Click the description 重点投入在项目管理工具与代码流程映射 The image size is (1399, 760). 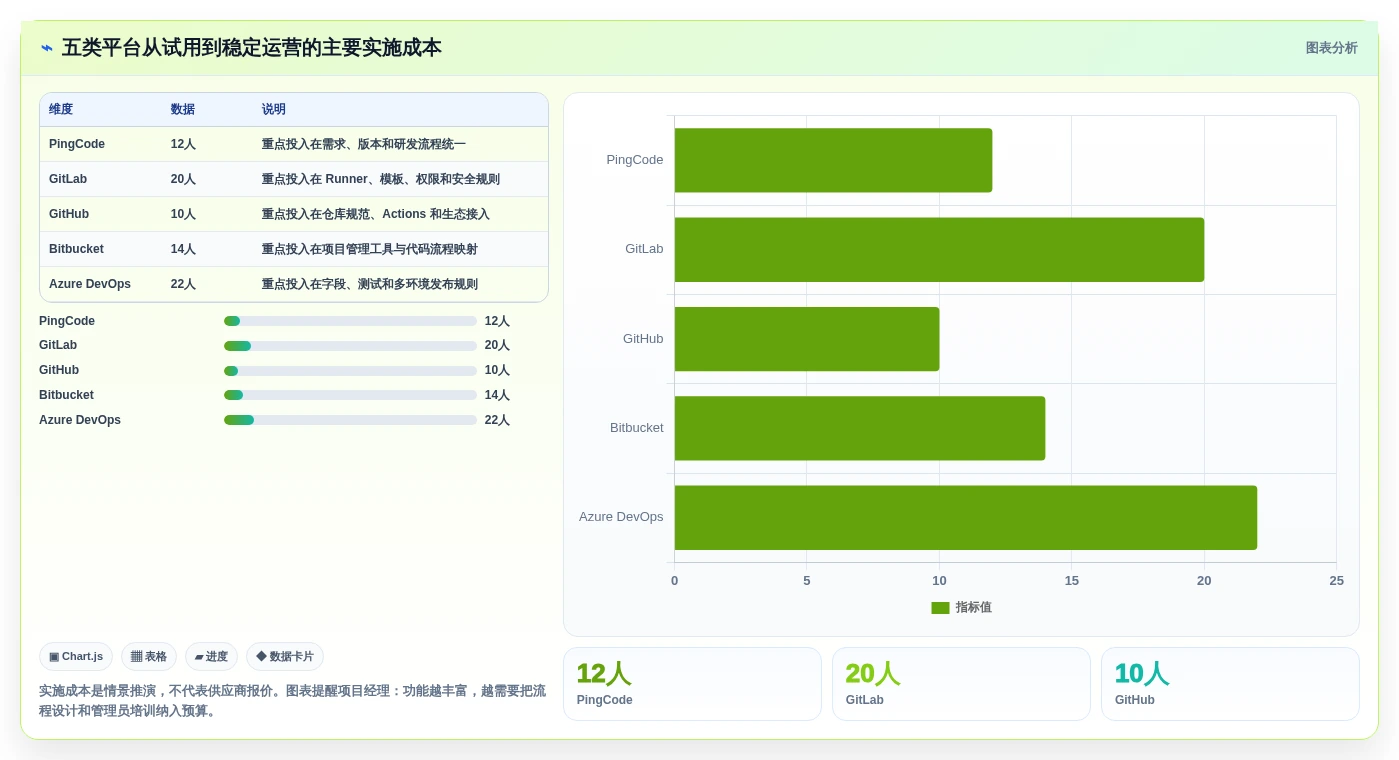click(x=370, y=249)
